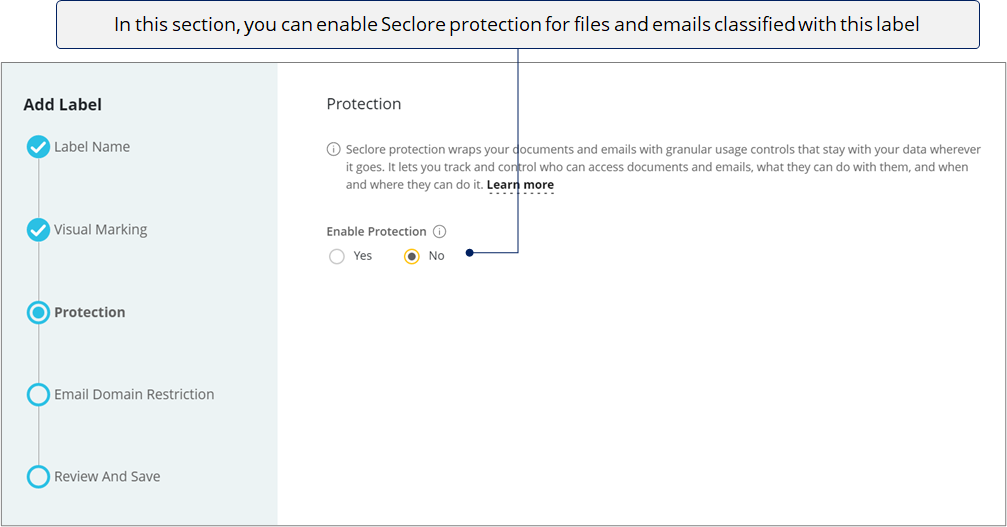This screenshot has height=527, width=1007.
Task: Select Protection step label in sidebar
Action: point(90,313)
